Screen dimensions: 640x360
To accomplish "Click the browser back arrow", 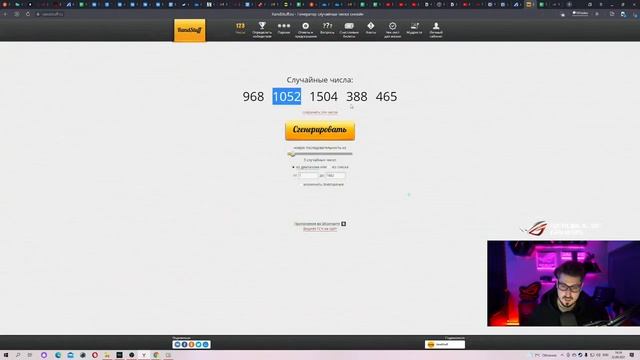I will [x=5, y=14].
